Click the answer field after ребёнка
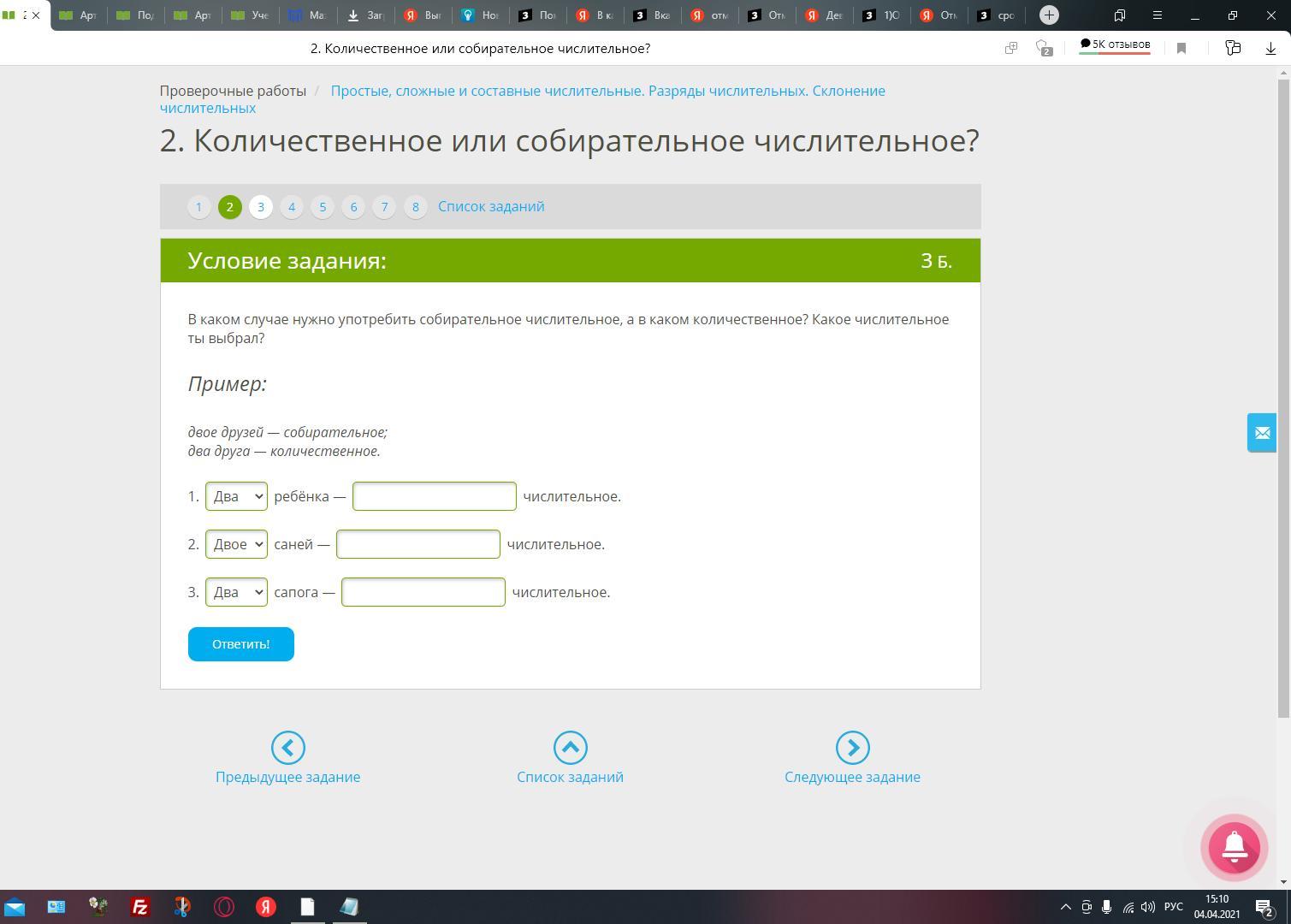The image size is (1291, 924). click(x=435, y=496)
